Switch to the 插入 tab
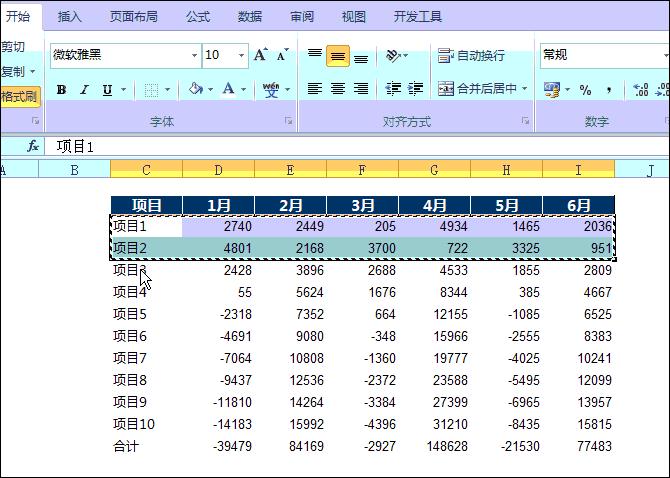This screenshot has width=670, height=478. tap(70, 17)
